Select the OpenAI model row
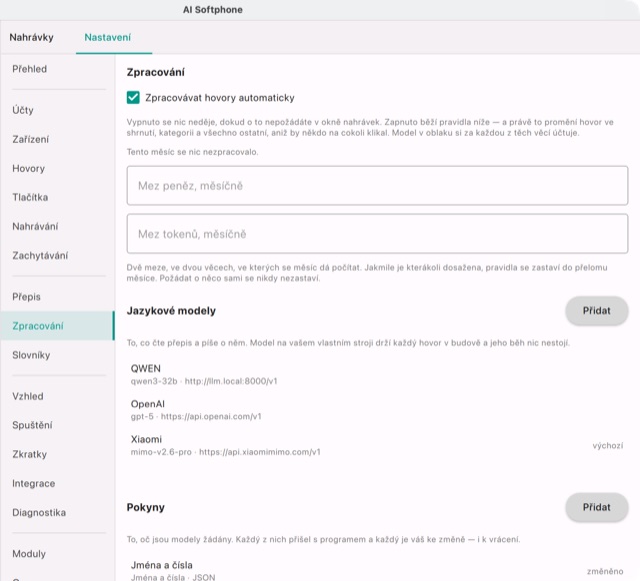Image resolution: width=640 pixels, height=581 pixels. tap(377, 410)
